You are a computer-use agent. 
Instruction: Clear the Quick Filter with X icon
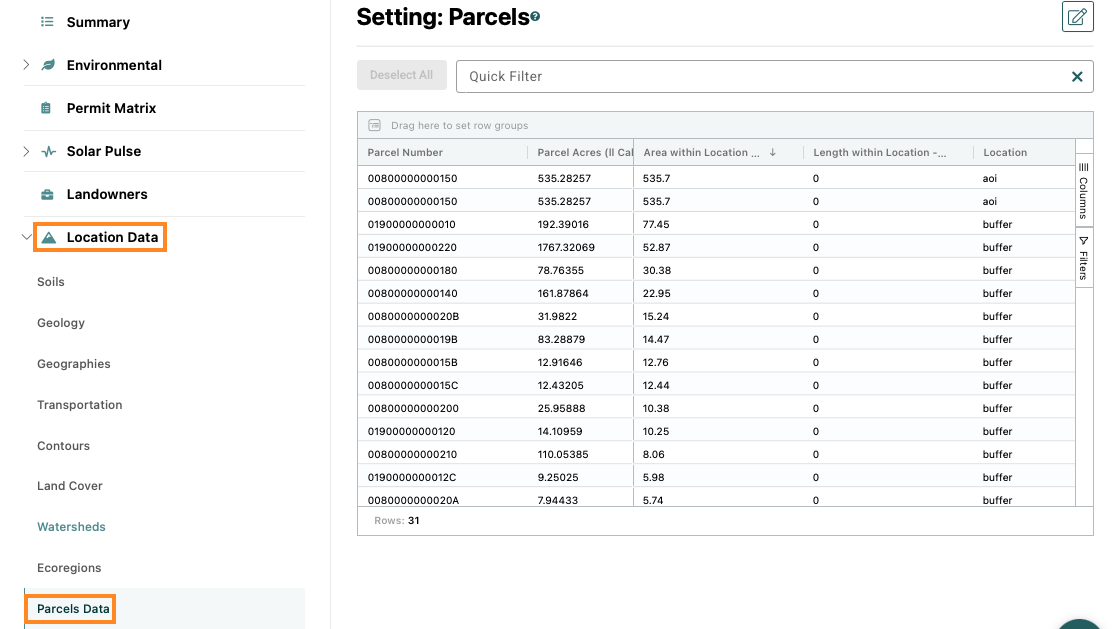click(1077, 76)
